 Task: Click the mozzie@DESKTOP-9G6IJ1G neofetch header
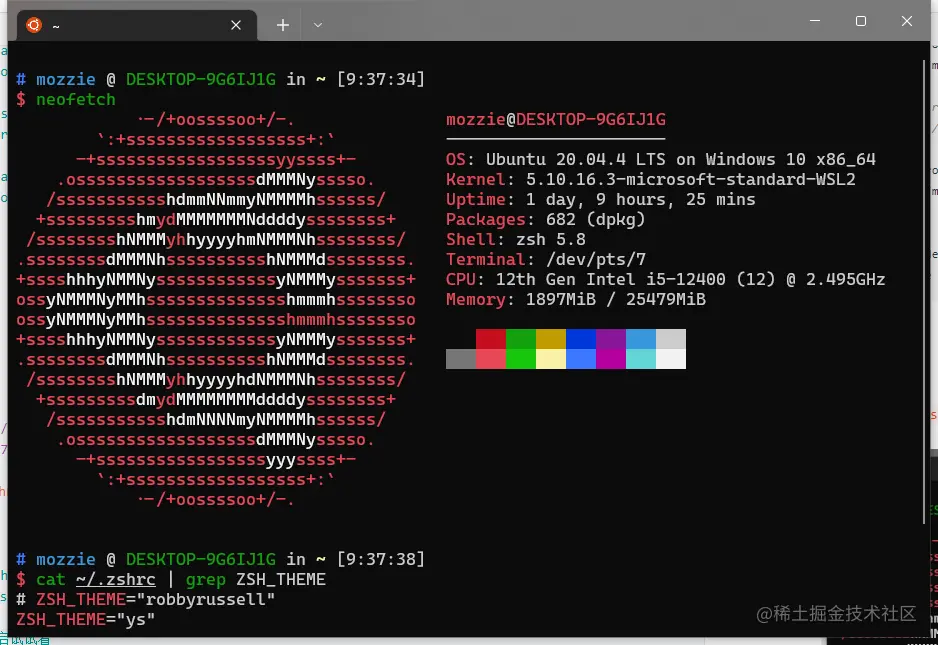click(556, 120)
